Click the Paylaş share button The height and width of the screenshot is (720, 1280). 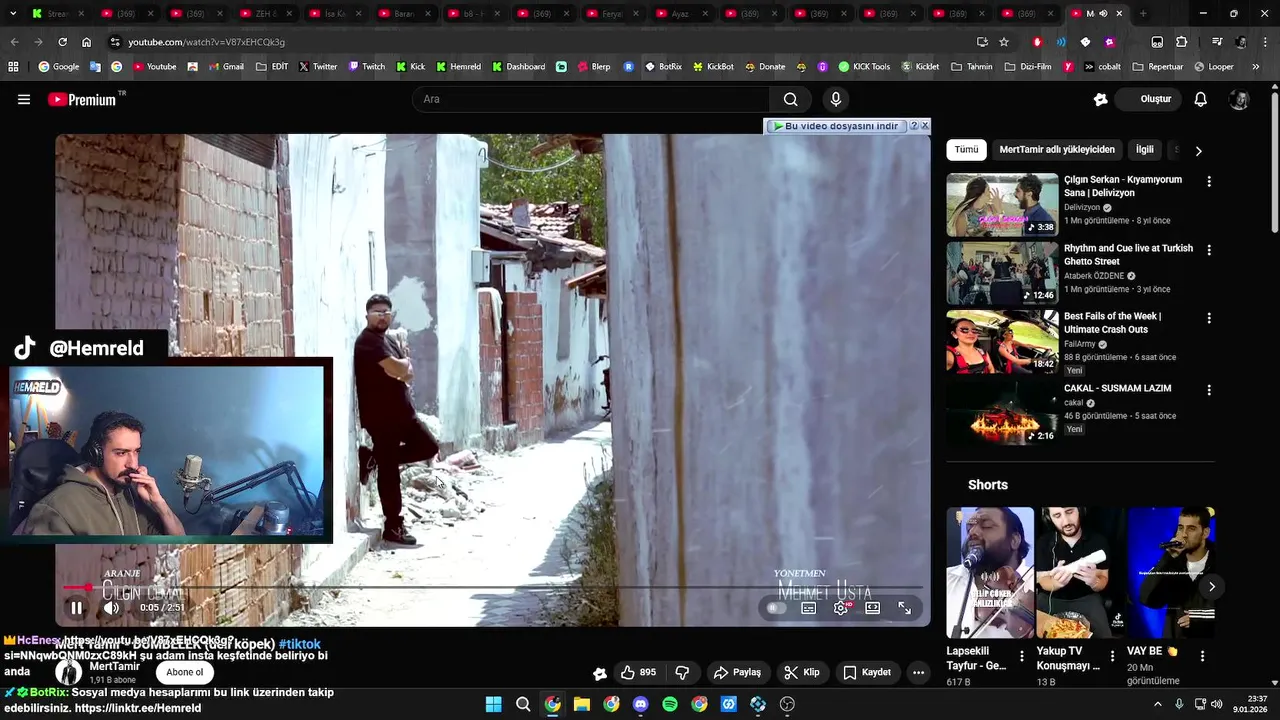[x=737, y=672]
